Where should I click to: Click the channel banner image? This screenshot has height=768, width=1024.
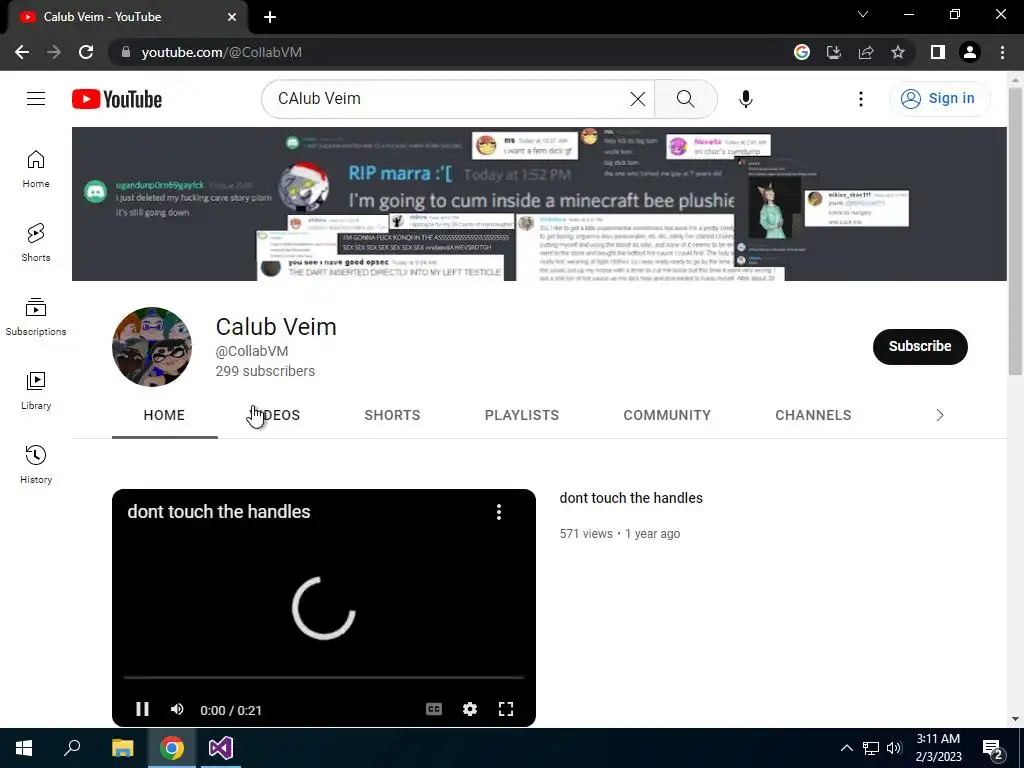click(539, 204)
